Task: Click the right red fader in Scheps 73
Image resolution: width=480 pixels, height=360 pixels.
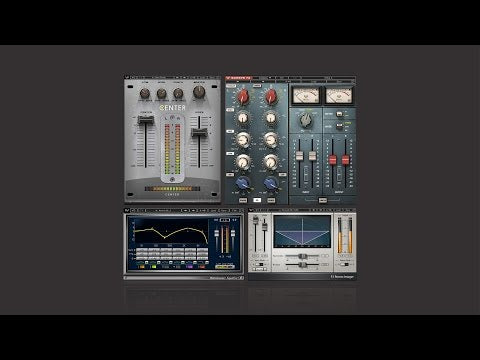Action: [346, 160]
